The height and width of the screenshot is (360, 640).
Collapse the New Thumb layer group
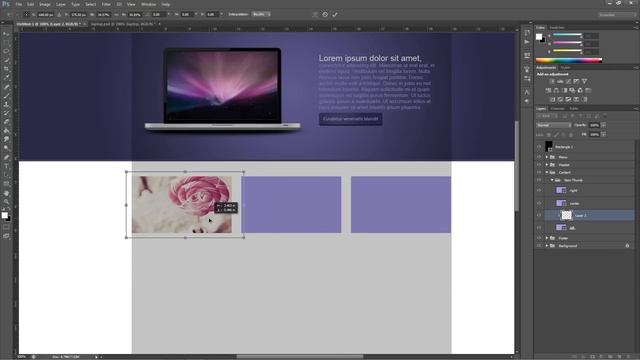552,180
